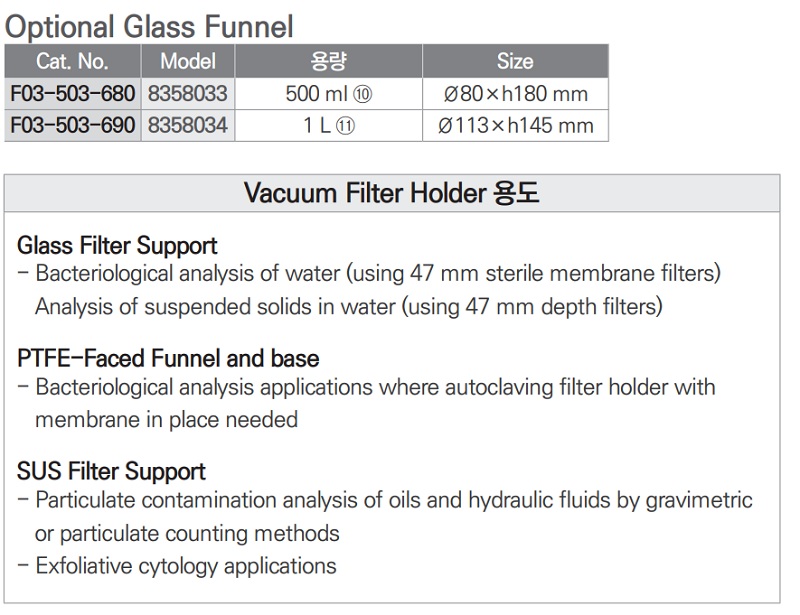This screenshot has height=615, width=800.
Task: Select the Ø113×h145 mm size cell
Action: tap(515, 125)
